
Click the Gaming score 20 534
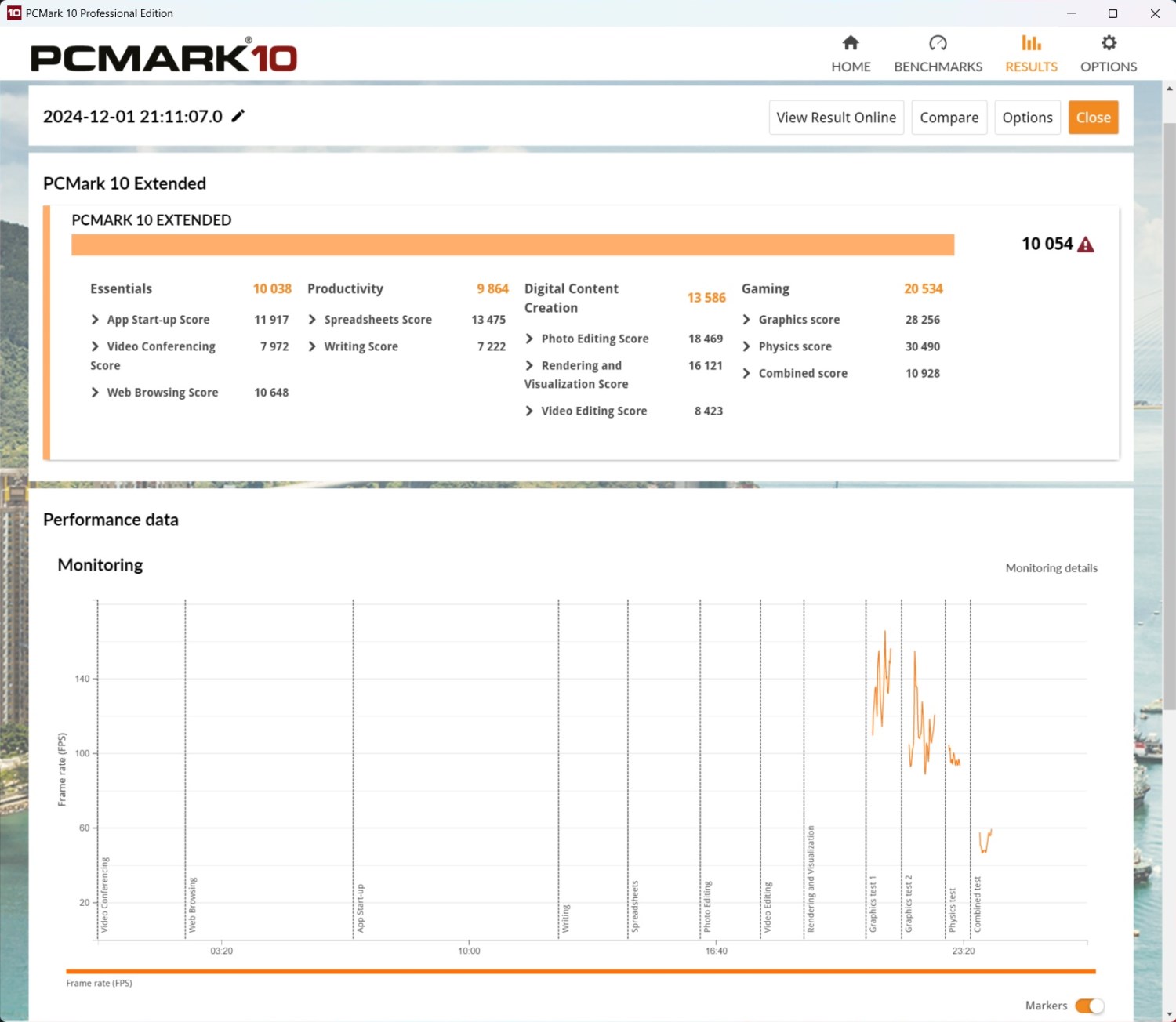point(924,289)
